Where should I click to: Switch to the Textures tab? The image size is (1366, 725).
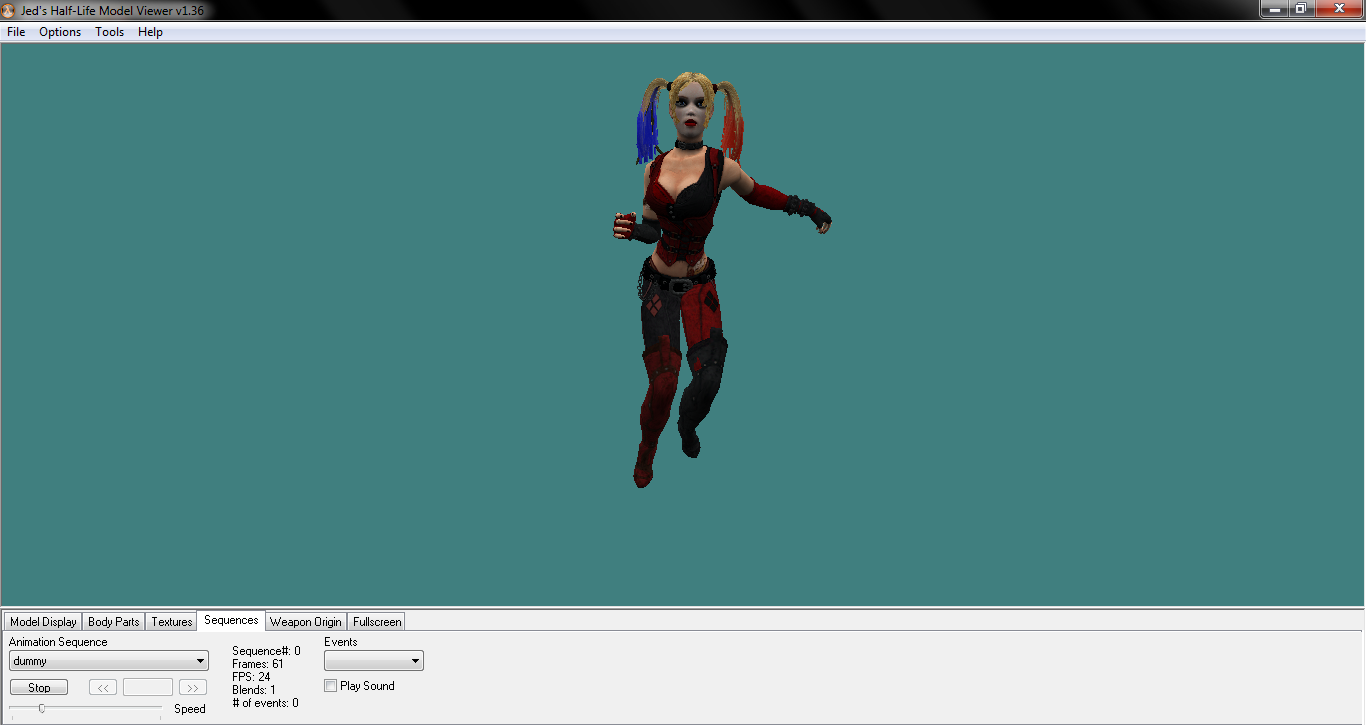172,622
